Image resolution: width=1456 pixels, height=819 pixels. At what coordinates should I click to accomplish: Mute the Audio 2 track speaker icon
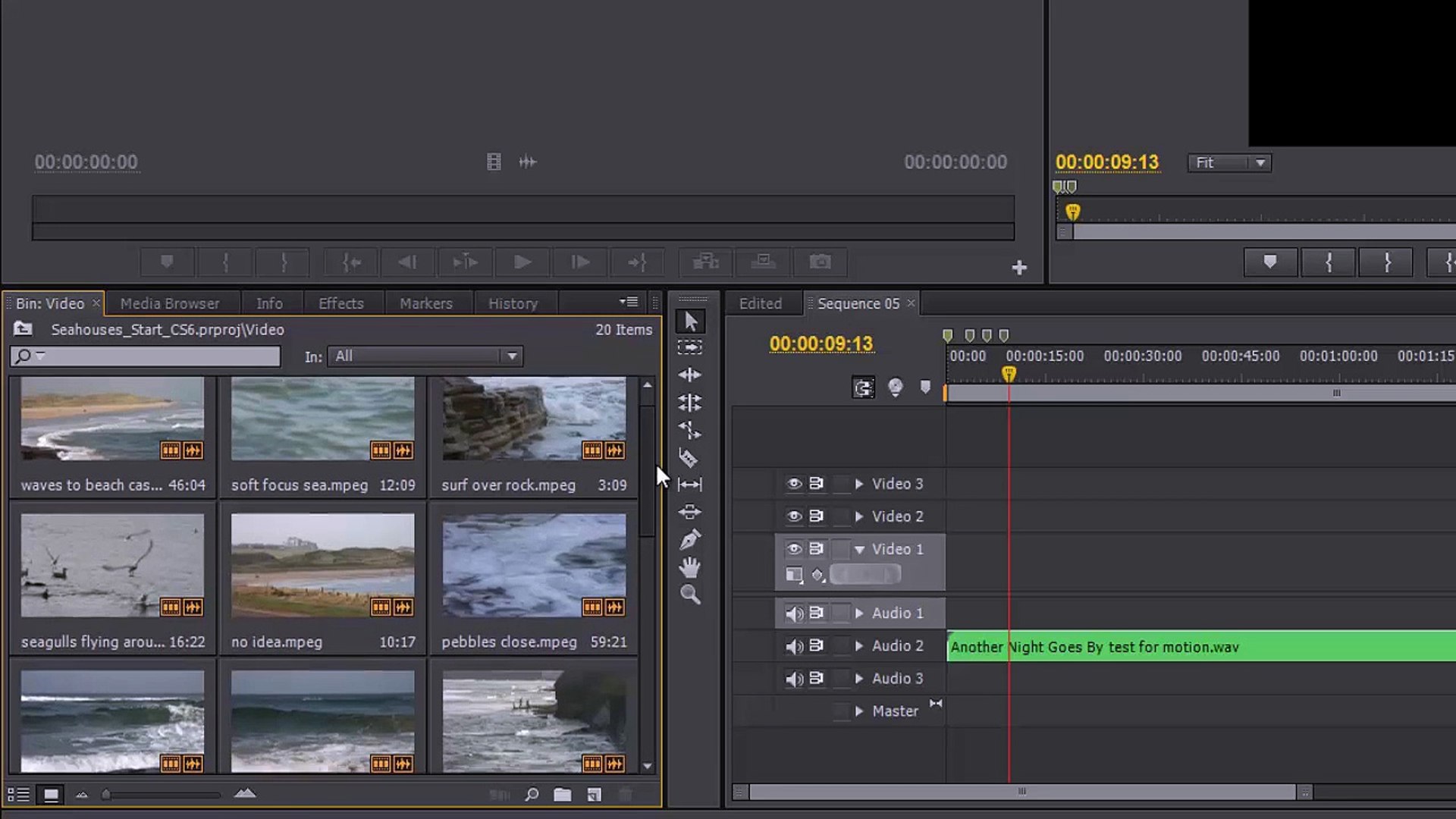click(x=794, y=645)
